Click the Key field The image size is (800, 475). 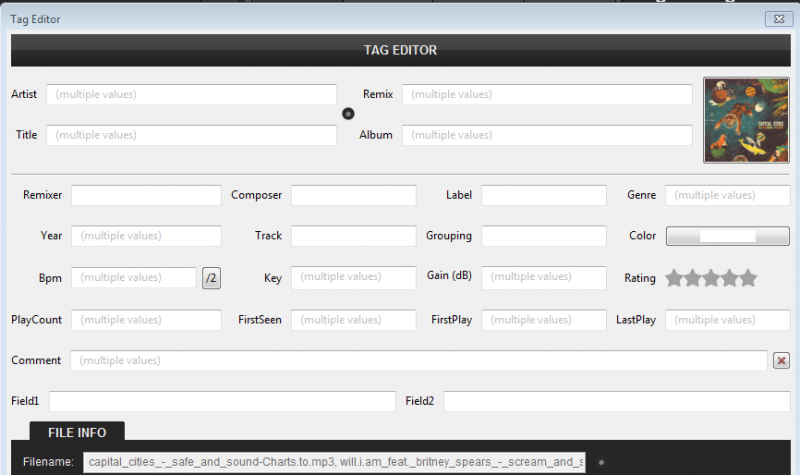353,277
